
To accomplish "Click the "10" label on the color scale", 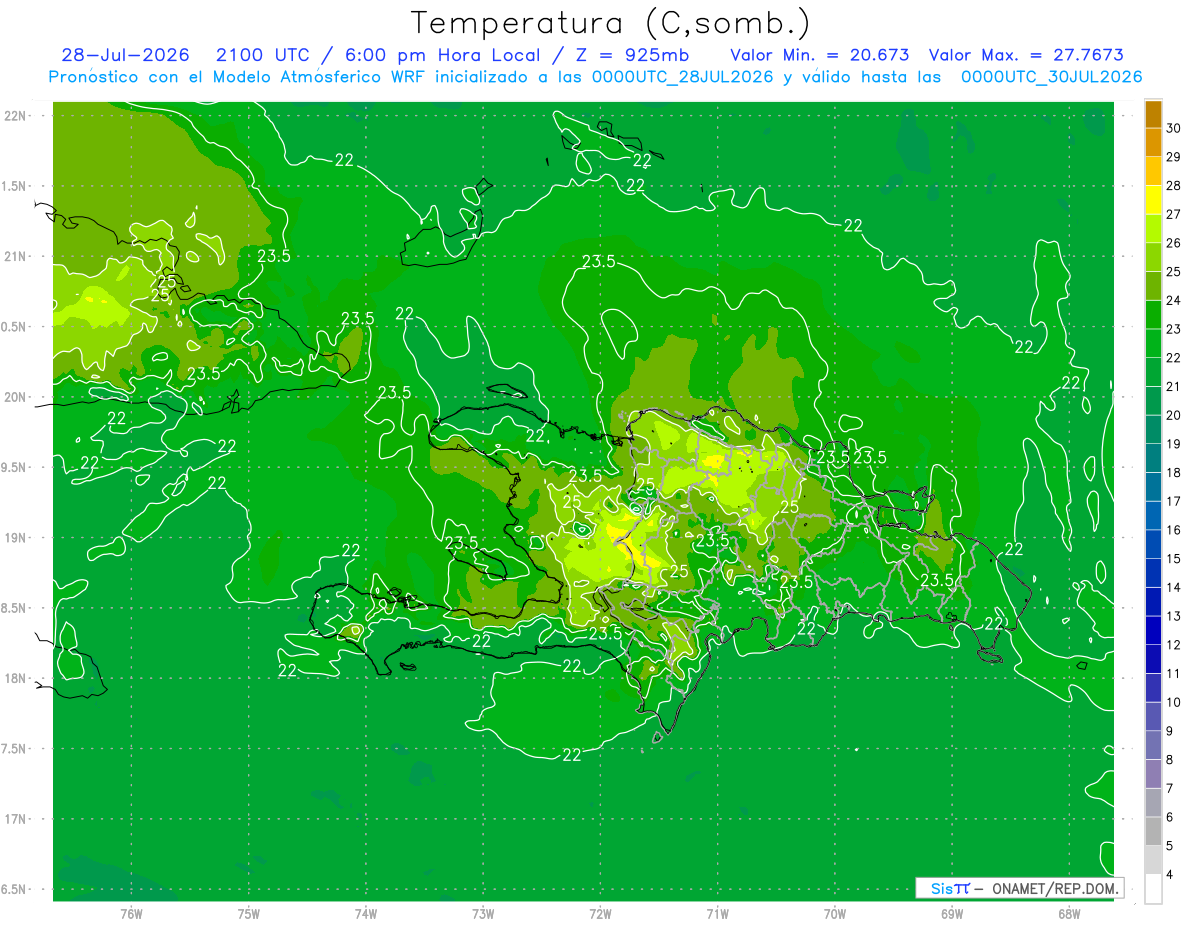I will [1174, 702].
